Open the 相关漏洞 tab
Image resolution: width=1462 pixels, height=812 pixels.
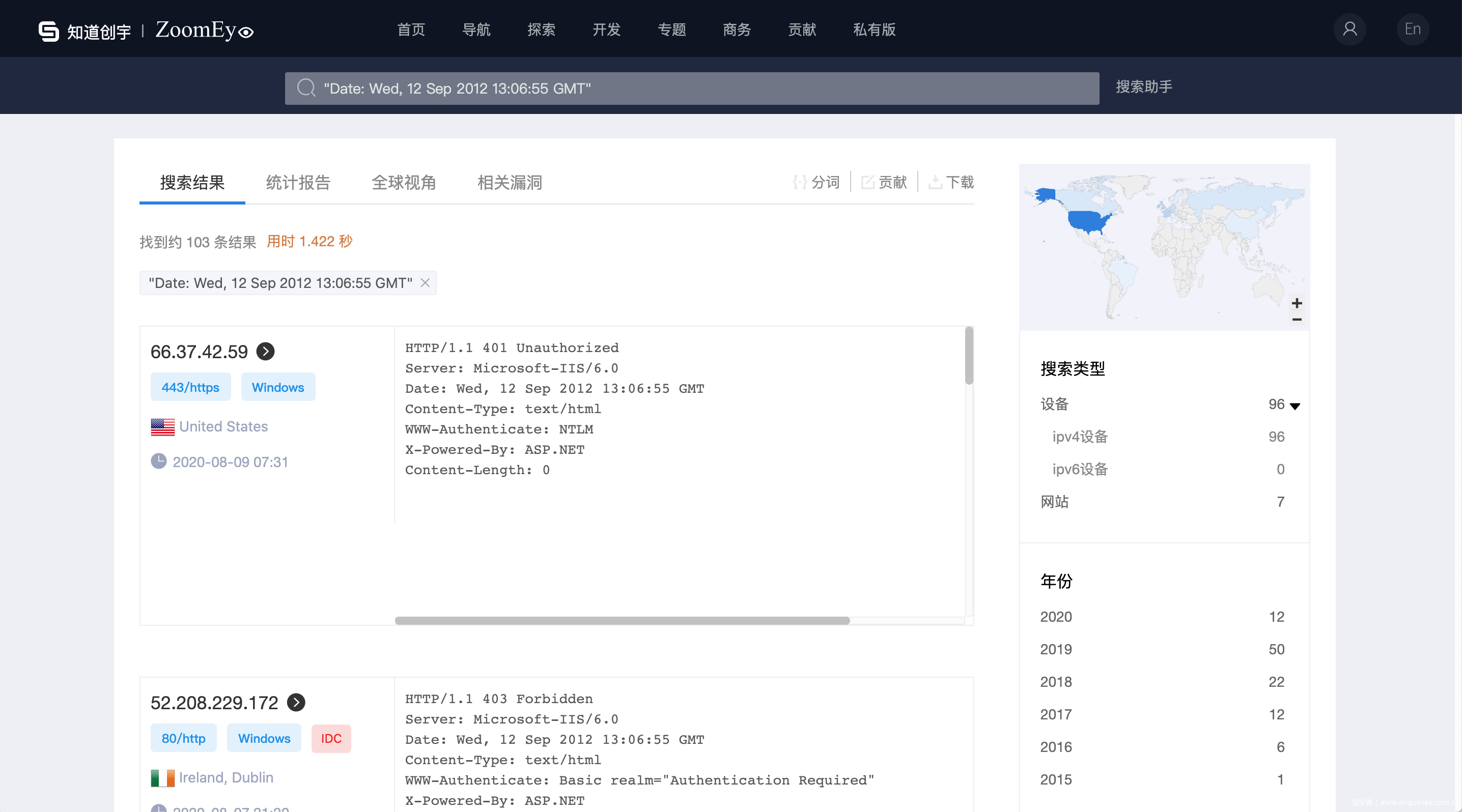pyautogui.click(x=510, y=183)
